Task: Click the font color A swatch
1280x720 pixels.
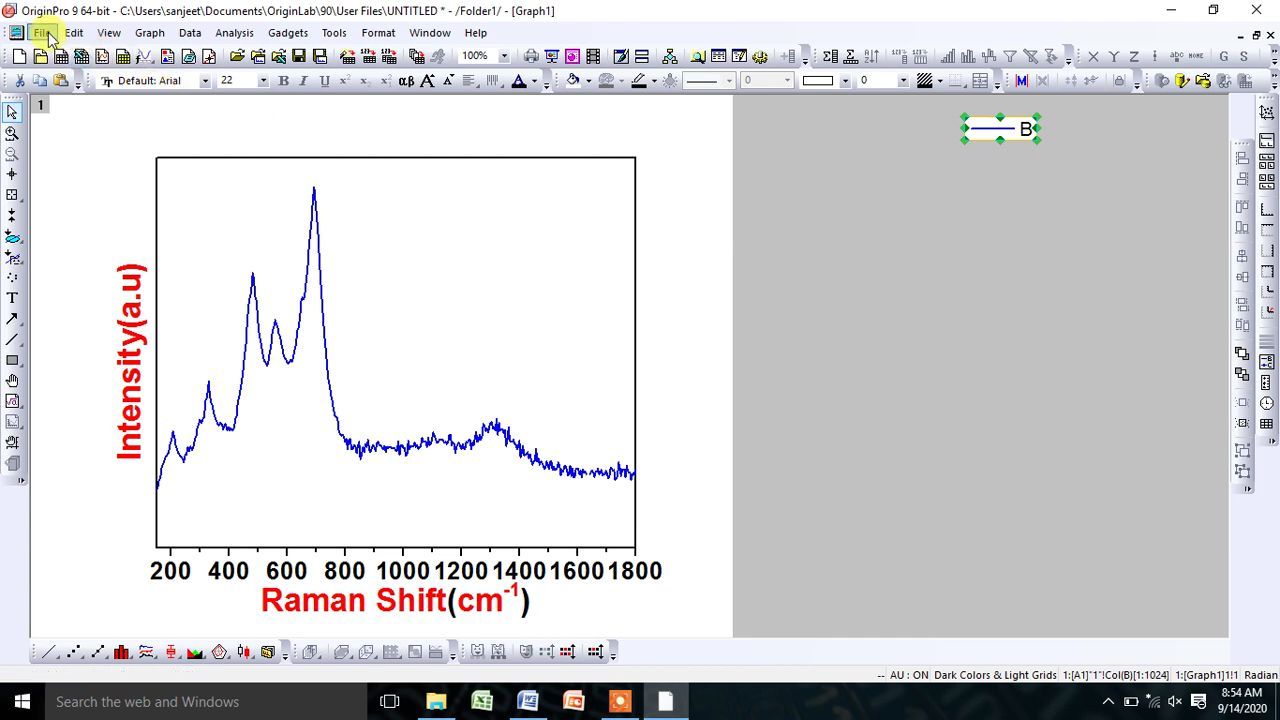Action: [x=518, y=81]
